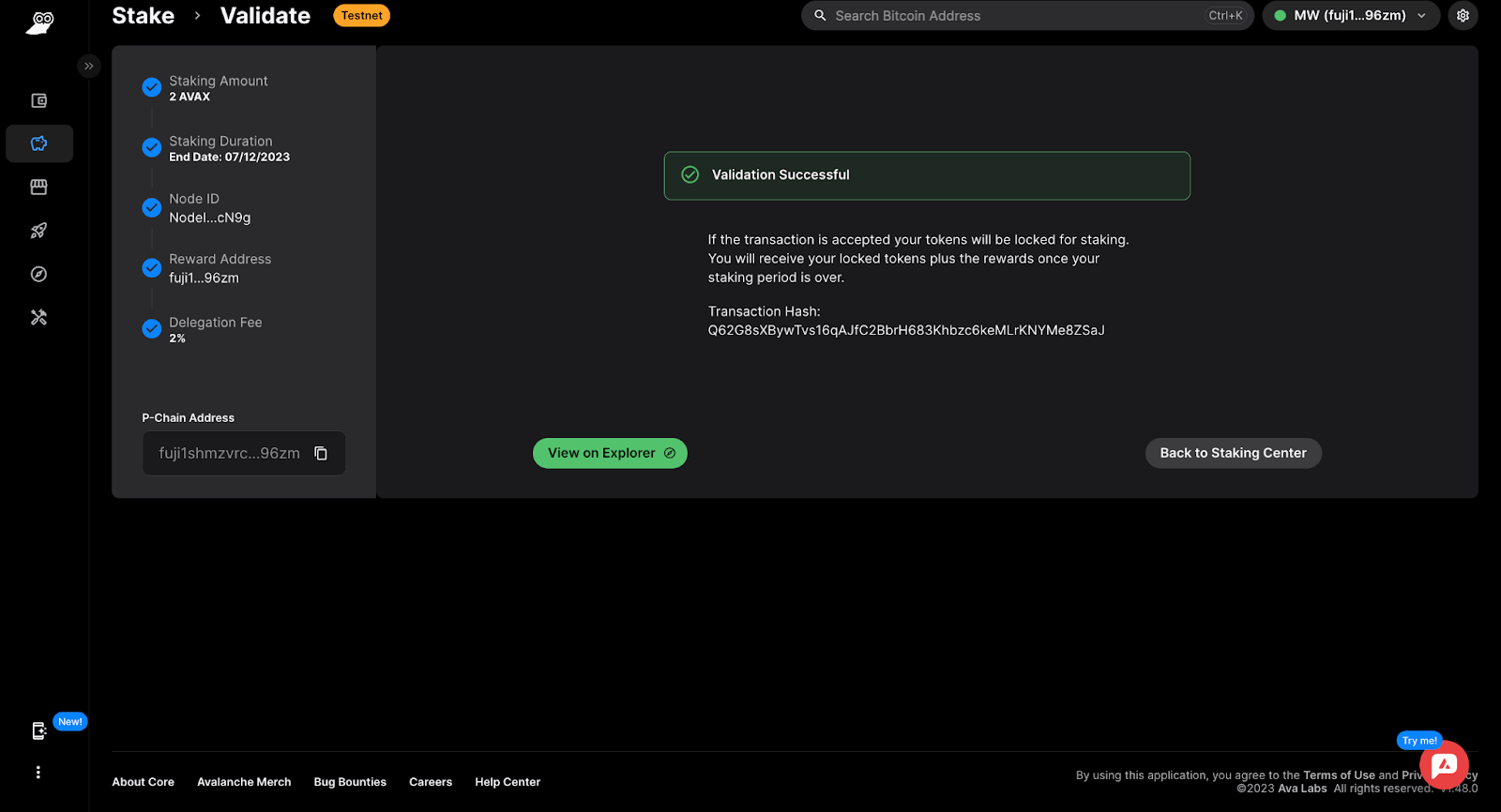Open the Avalanche Merch footer link
This screenshot has width=1501, height=812.
(244, 782)
